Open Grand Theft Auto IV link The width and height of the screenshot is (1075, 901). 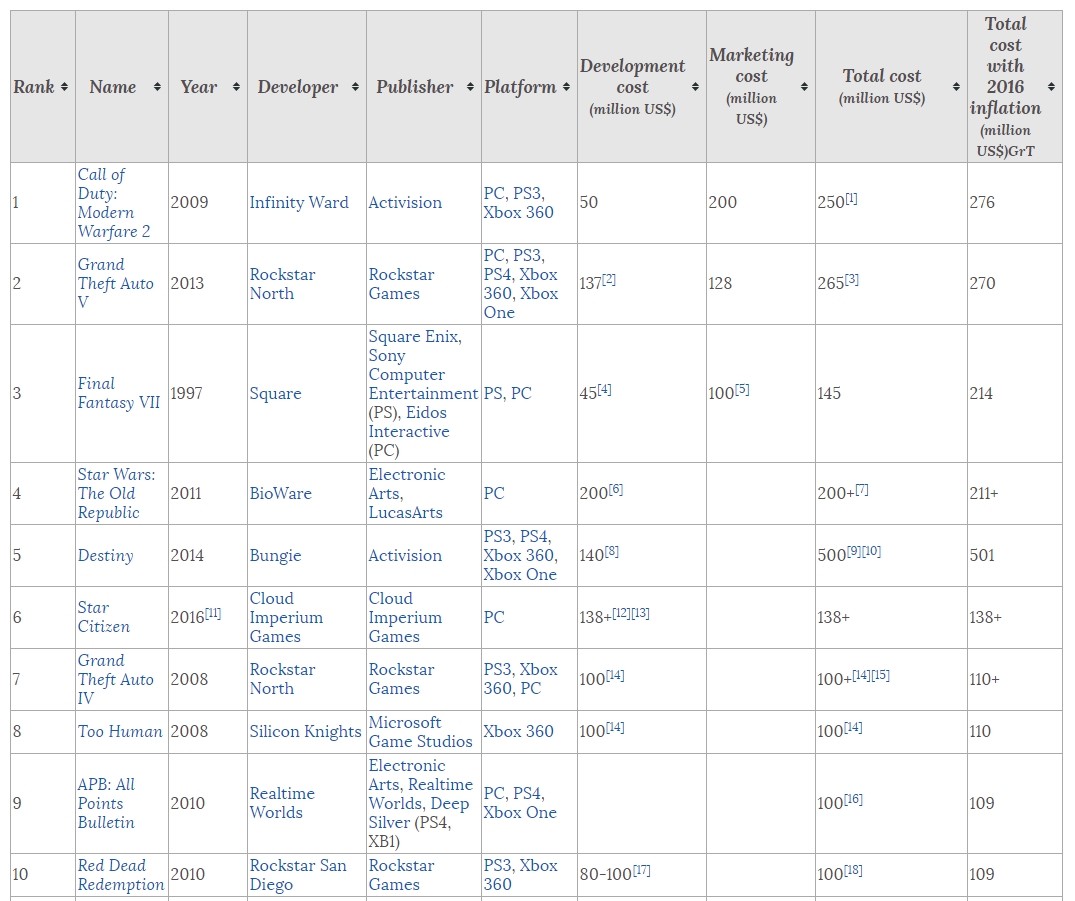coord(115,679)
